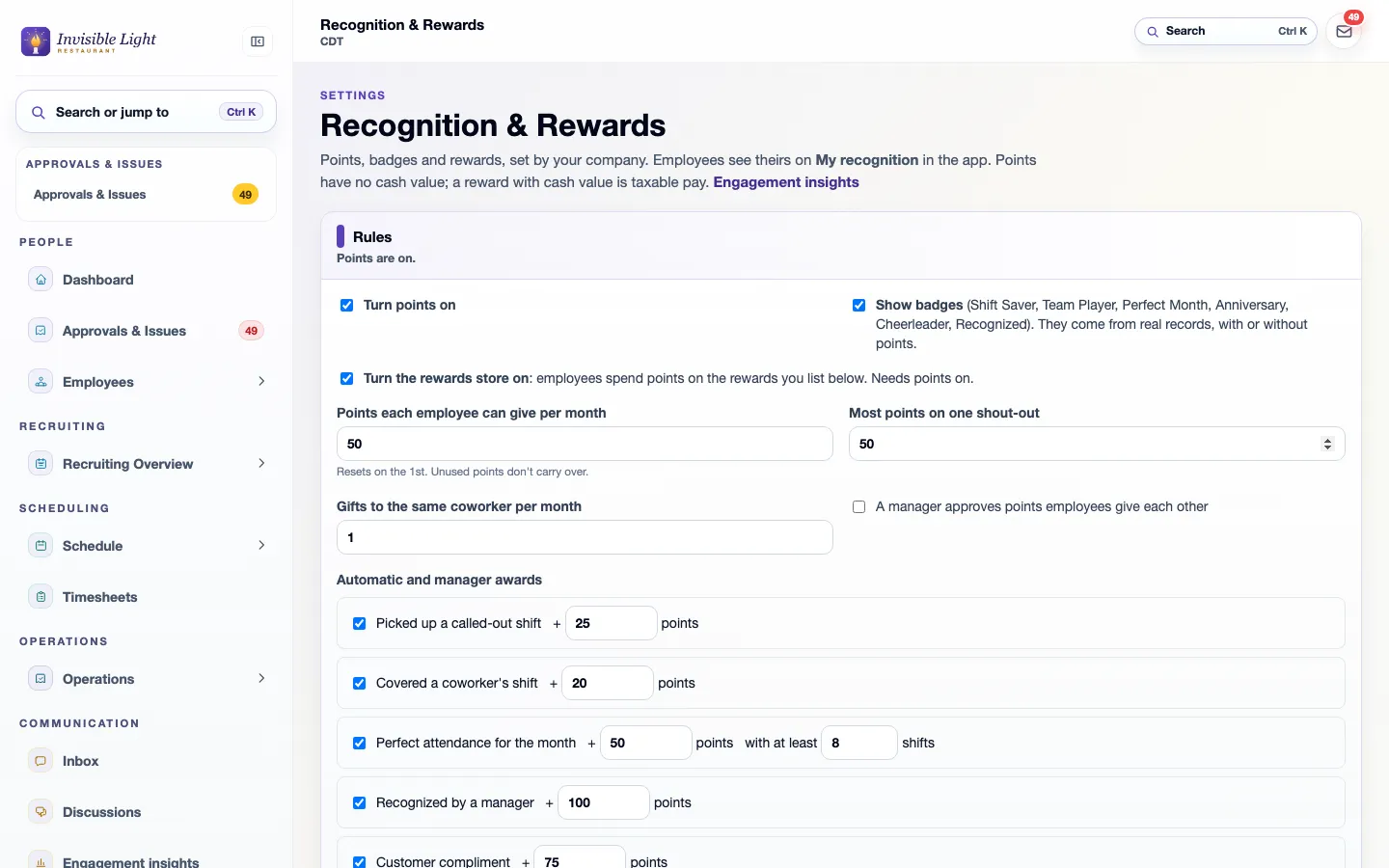Toggle the Show badges checkbox
Viewport: 1389px width, 868px height.
(x=858, y=305)
